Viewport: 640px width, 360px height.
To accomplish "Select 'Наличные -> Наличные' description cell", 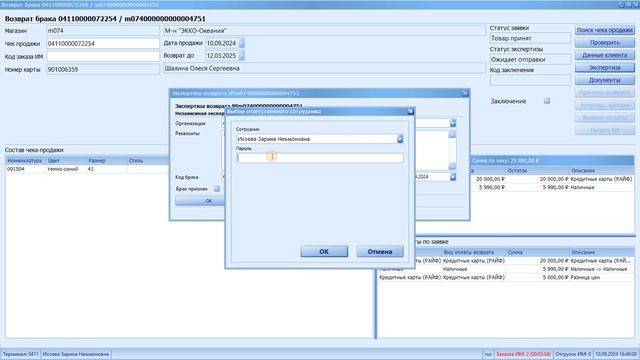I will [x=602, y=269].
